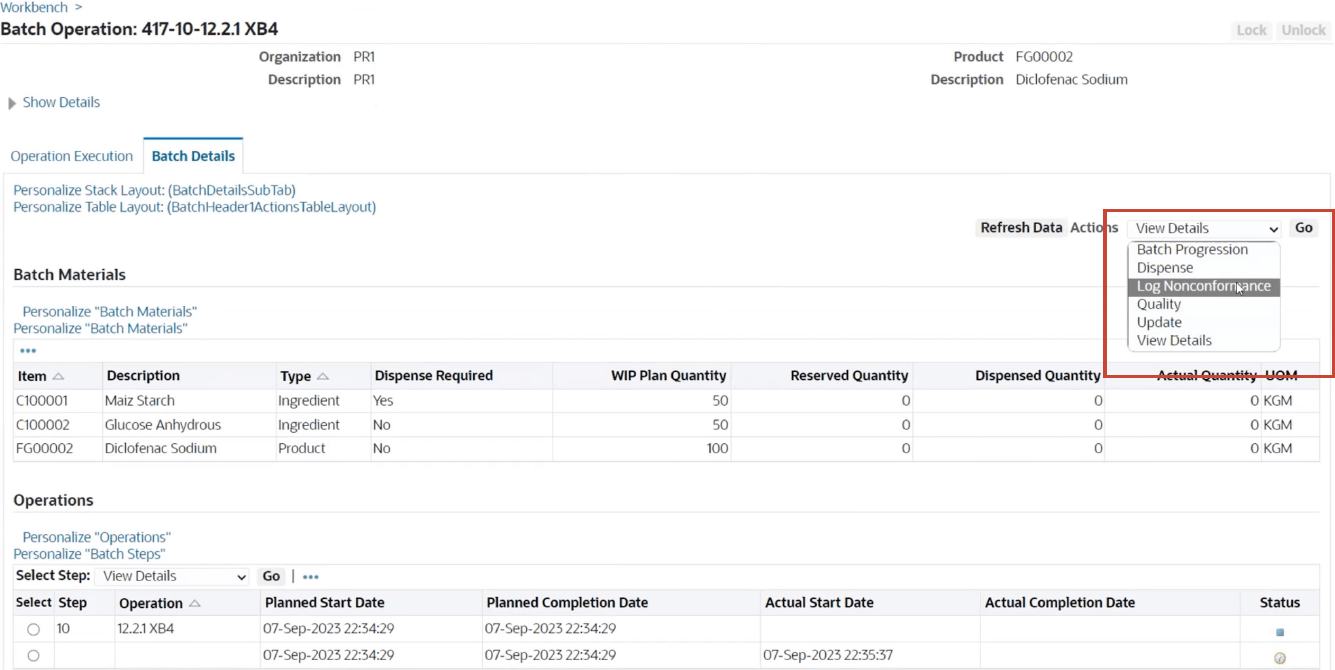The width and height of the screenshot is (1335, 670).
Task: Open Personalize Table Layout BatchHeader1ActionsTableLayout link
Action: click(x=194, y=207)
